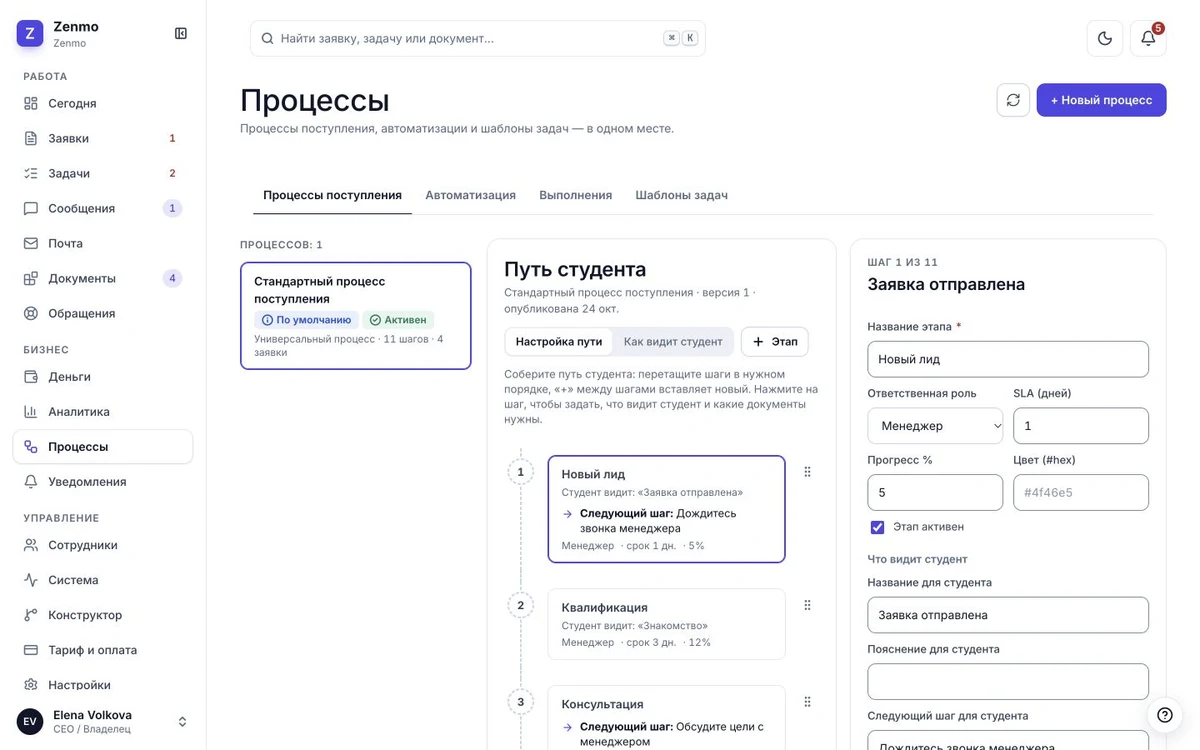This screenshot has width=1200, height=750.
Task: Click the Задачи sidebar icon
Action: click(31, 174)
